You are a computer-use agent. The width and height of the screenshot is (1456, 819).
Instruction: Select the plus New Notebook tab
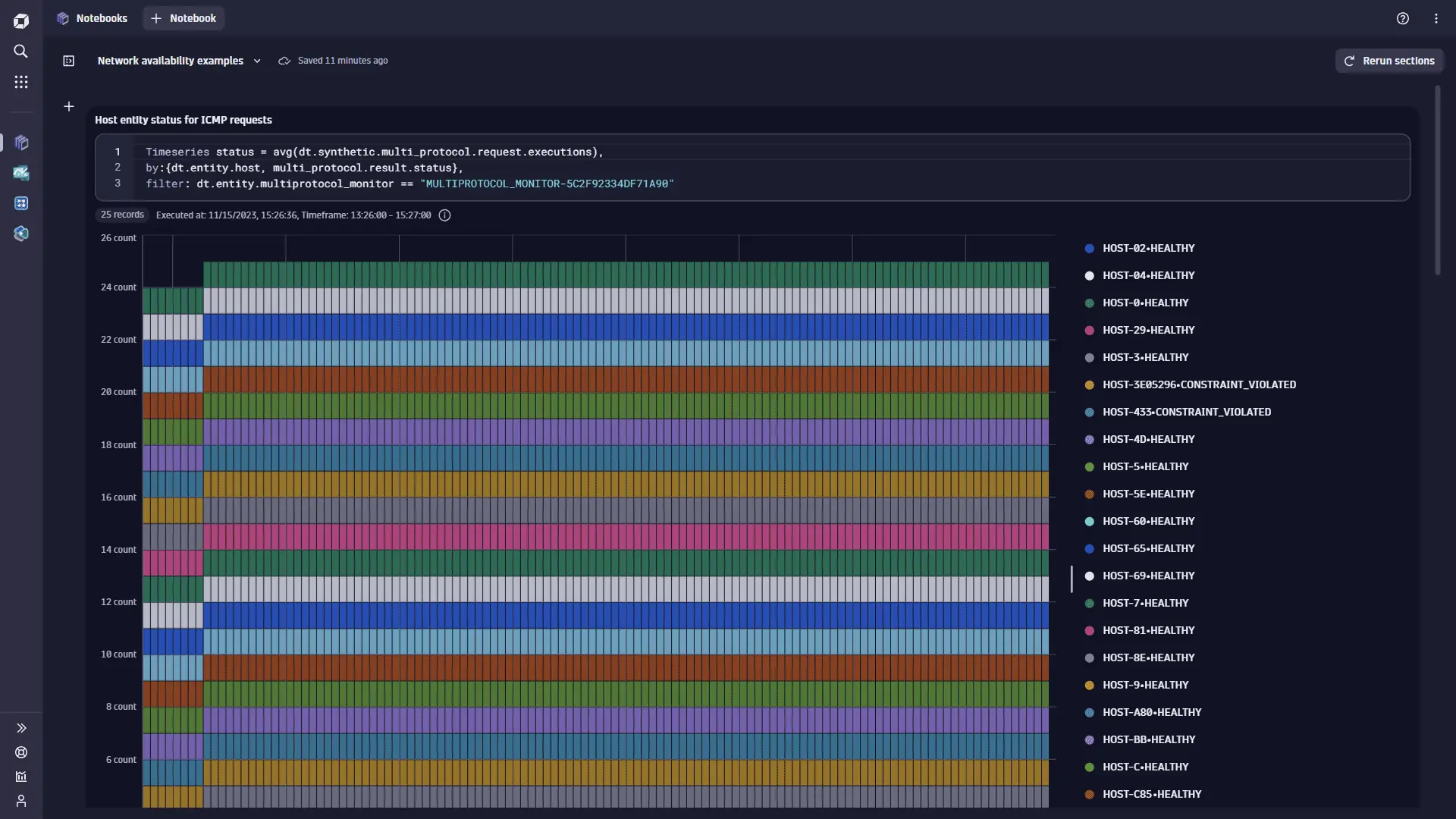click(x=183, y=19)
